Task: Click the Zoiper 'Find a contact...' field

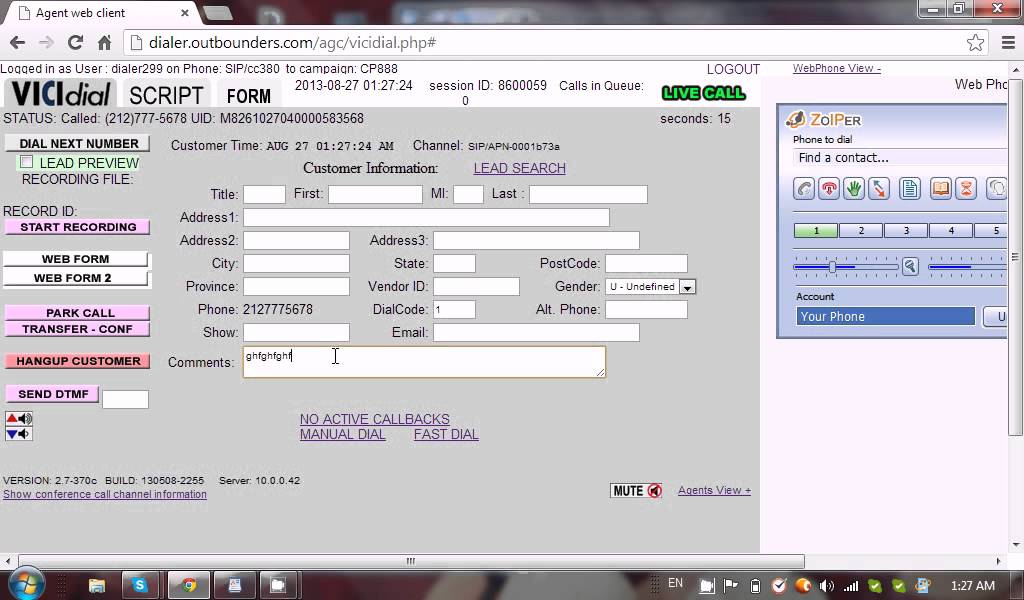Action: pos(901,158)
